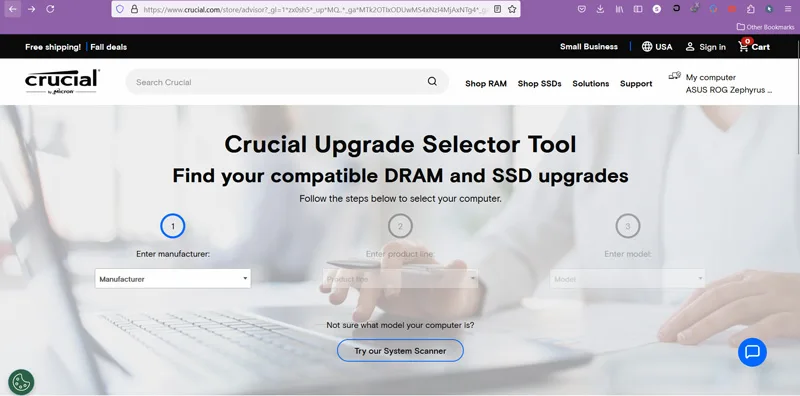Expand the Manufacturer dropdown
Viewport: 800px width, 396px height.
pyautogui.click(x=173, y=279)
